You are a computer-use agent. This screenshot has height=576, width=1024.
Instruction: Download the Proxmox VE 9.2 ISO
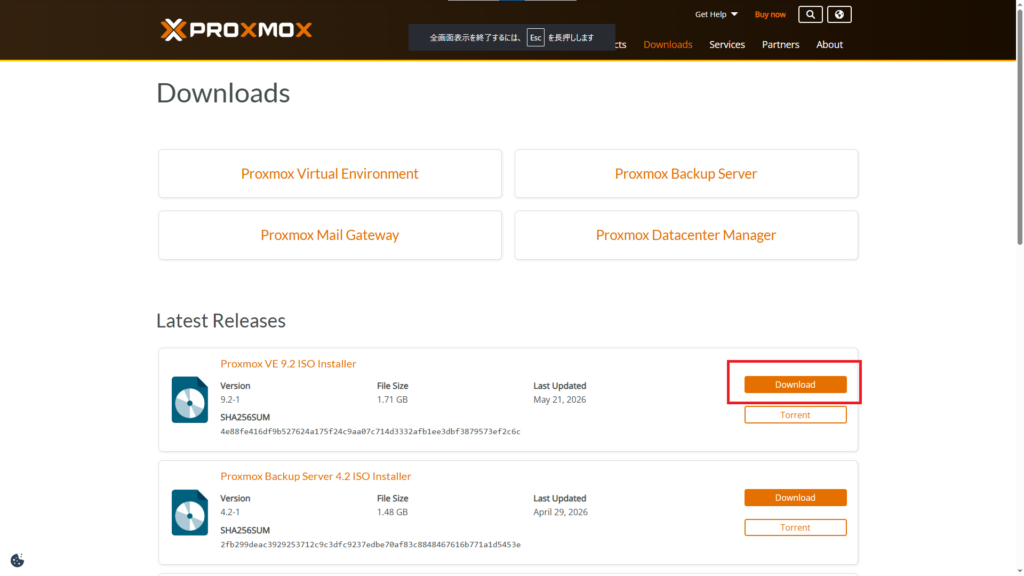[795, 385]
